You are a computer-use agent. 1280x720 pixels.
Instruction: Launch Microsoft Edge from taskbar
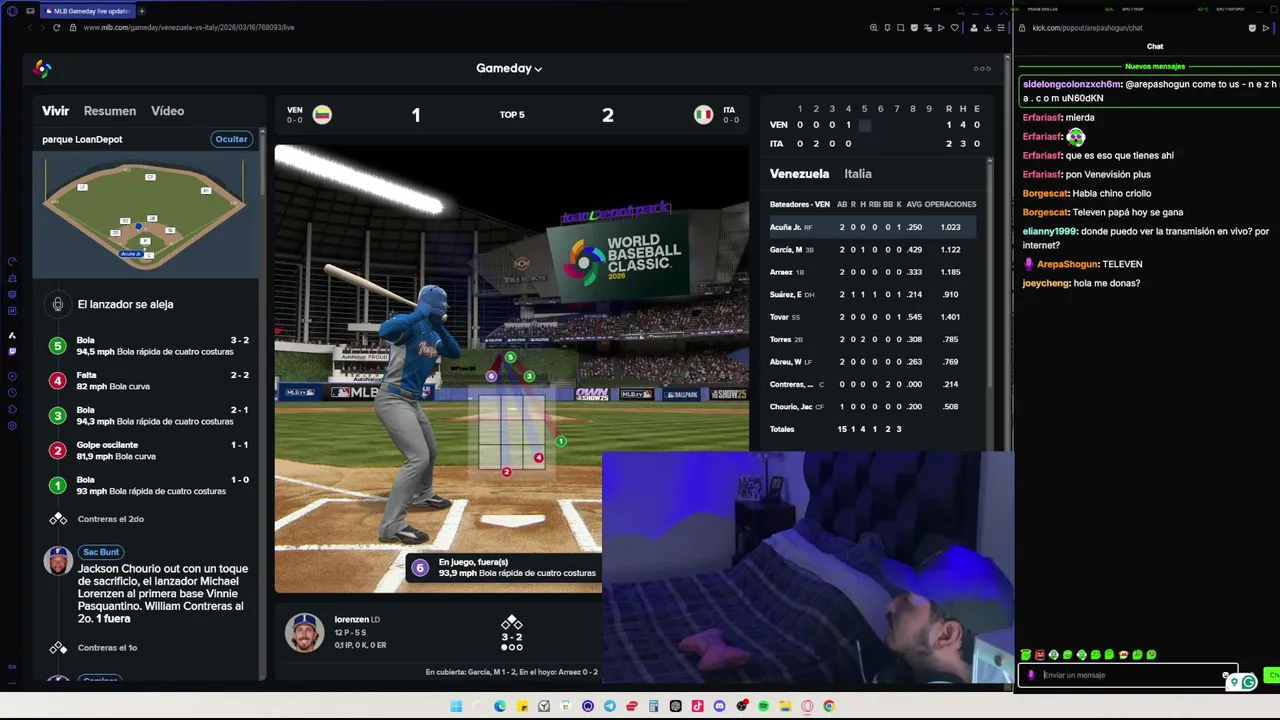click(x=500, y=706)
